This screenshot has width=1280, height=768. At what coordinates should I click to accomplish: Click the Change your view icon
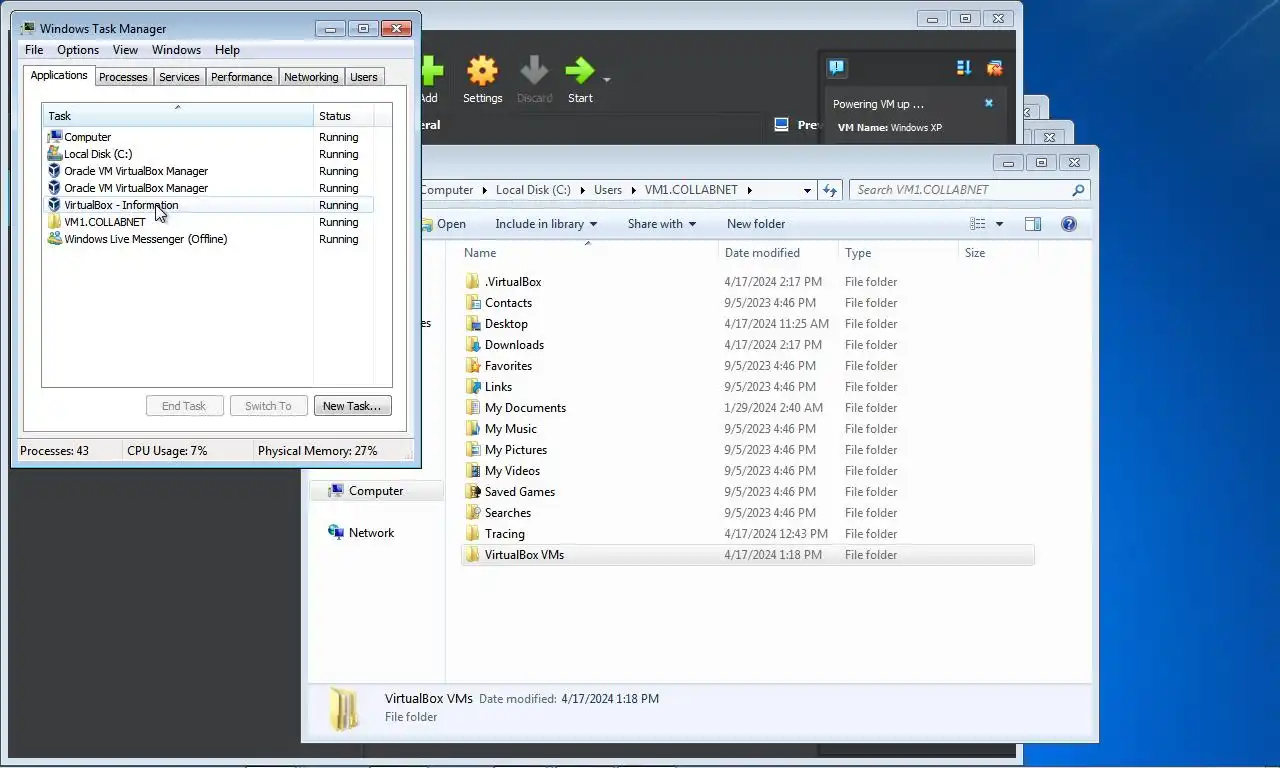(x=978, y=224)
